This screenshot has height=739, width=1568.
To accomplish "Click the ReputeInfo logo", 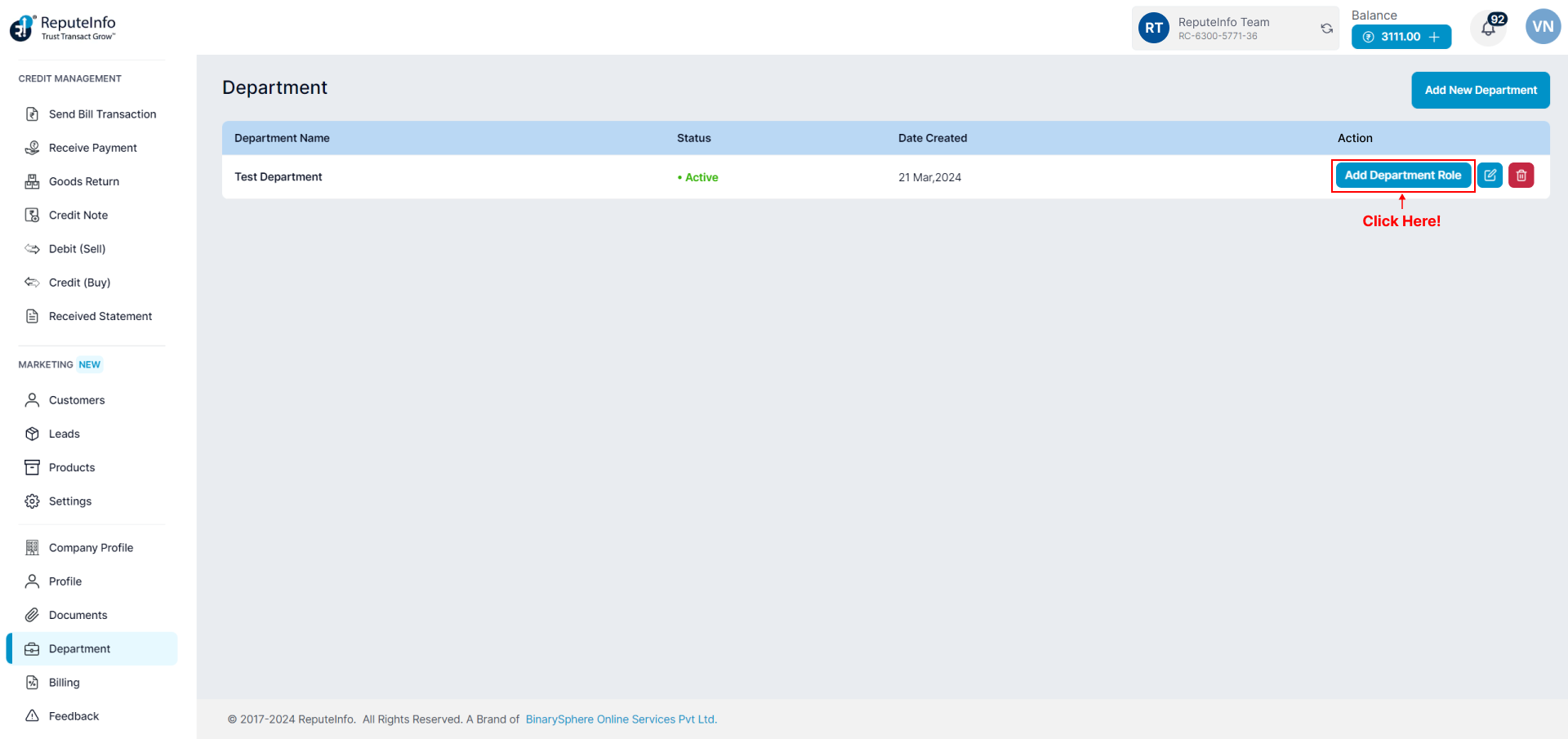I will coord(63,28).
